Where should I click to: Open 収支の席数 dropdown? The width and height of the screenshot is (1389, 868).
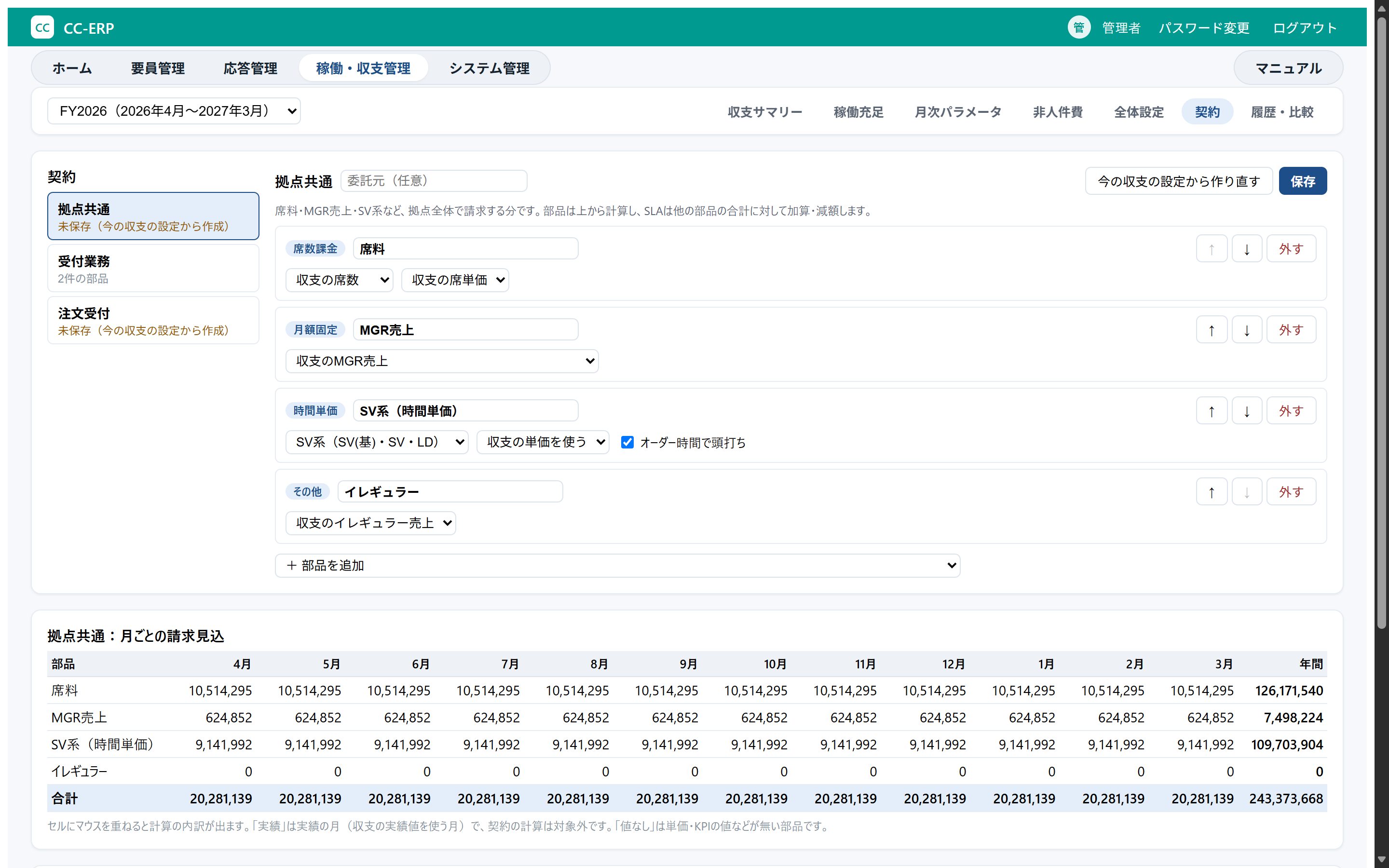point(339,280)
